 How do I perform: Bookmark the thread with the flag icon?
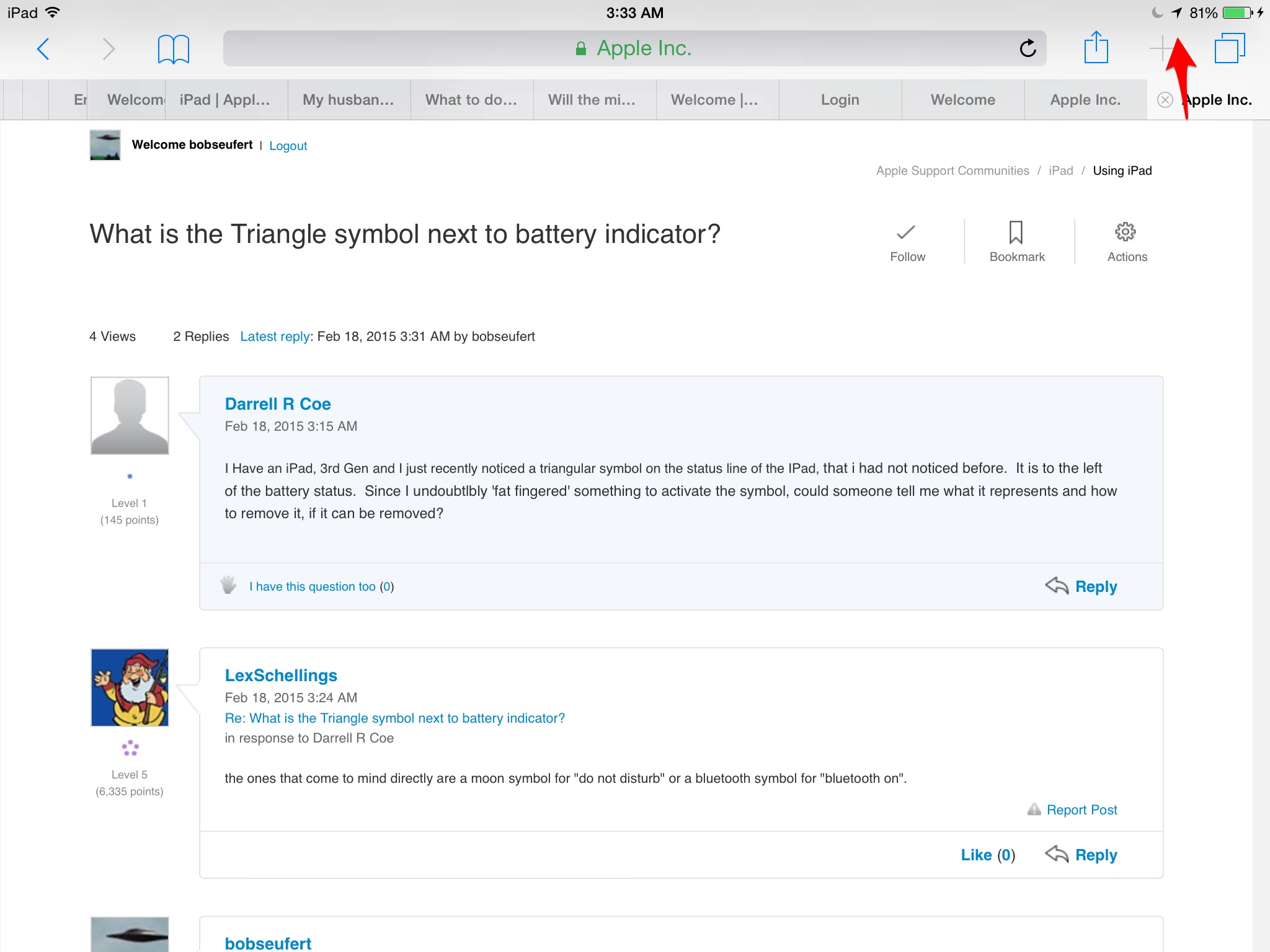click(x=1016, y=240)
